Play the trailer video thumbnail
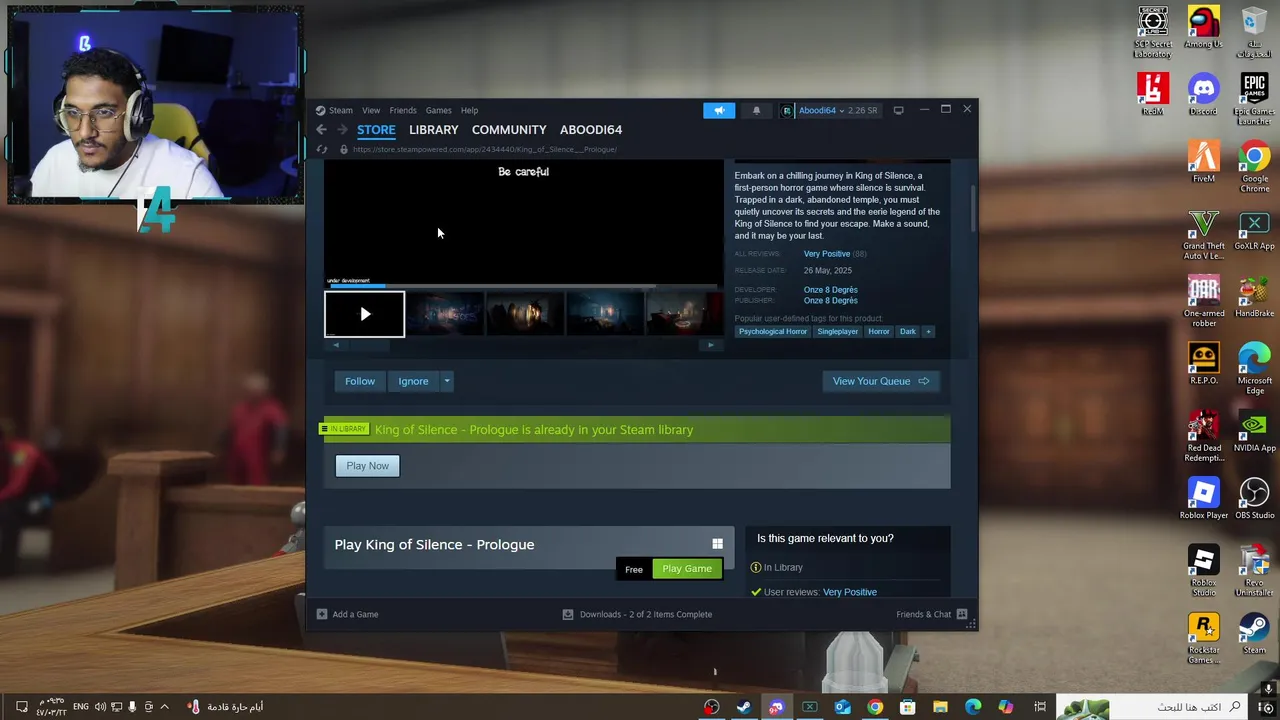 (x=365, y=314)
